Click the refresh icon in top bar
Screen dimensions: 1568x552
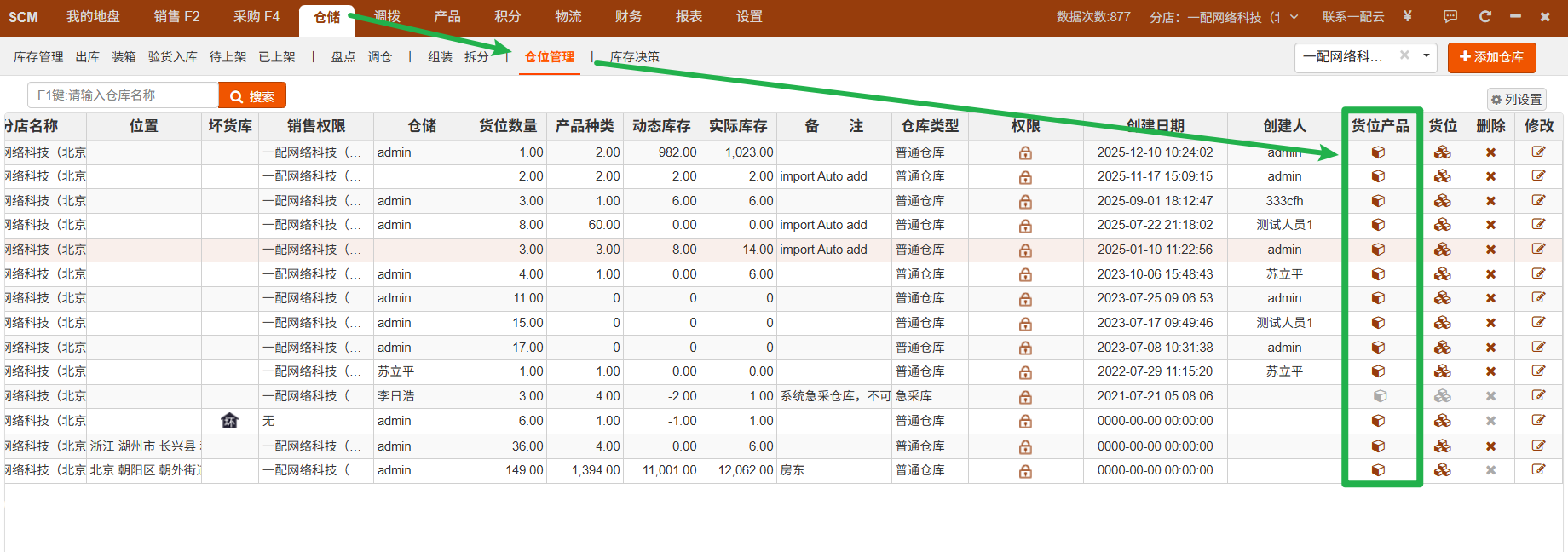(x=1485, y=16)
